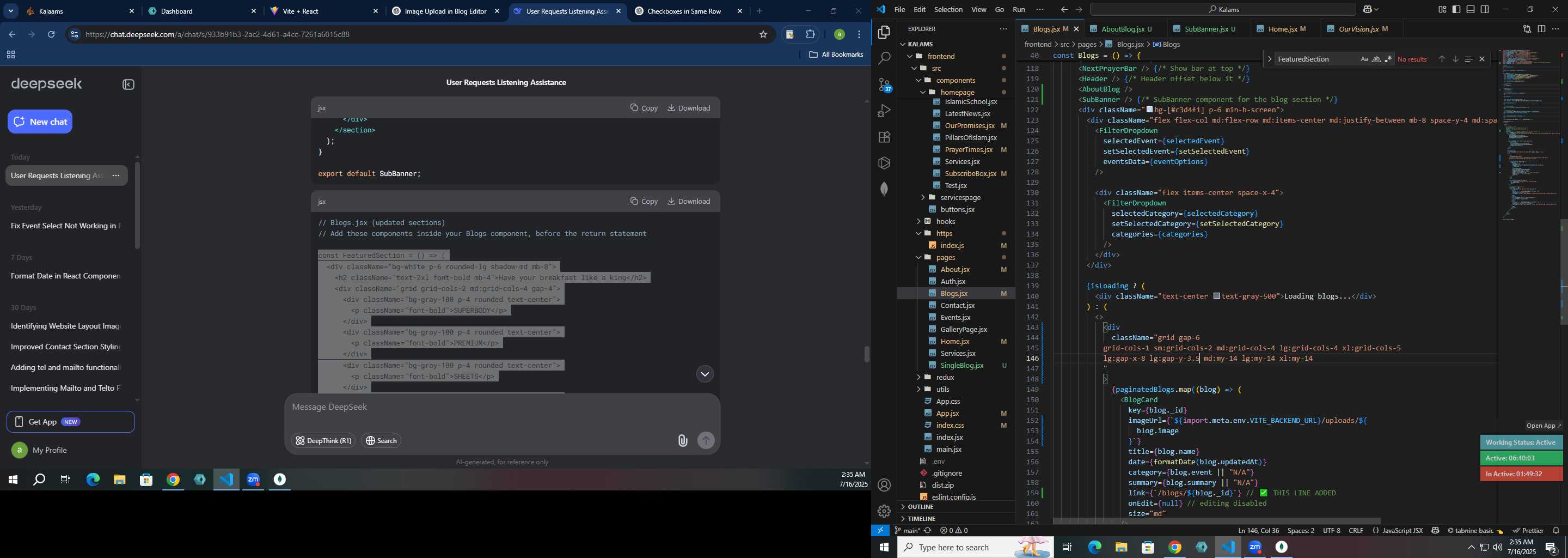Click the DeepSeek attach file paperclip

point(682,440)
